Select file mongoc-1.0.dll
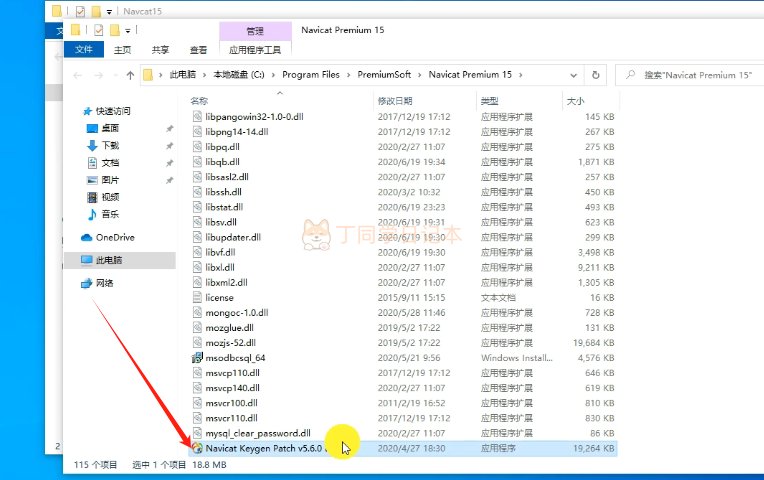The image size is (764, 480). [237, 312]
